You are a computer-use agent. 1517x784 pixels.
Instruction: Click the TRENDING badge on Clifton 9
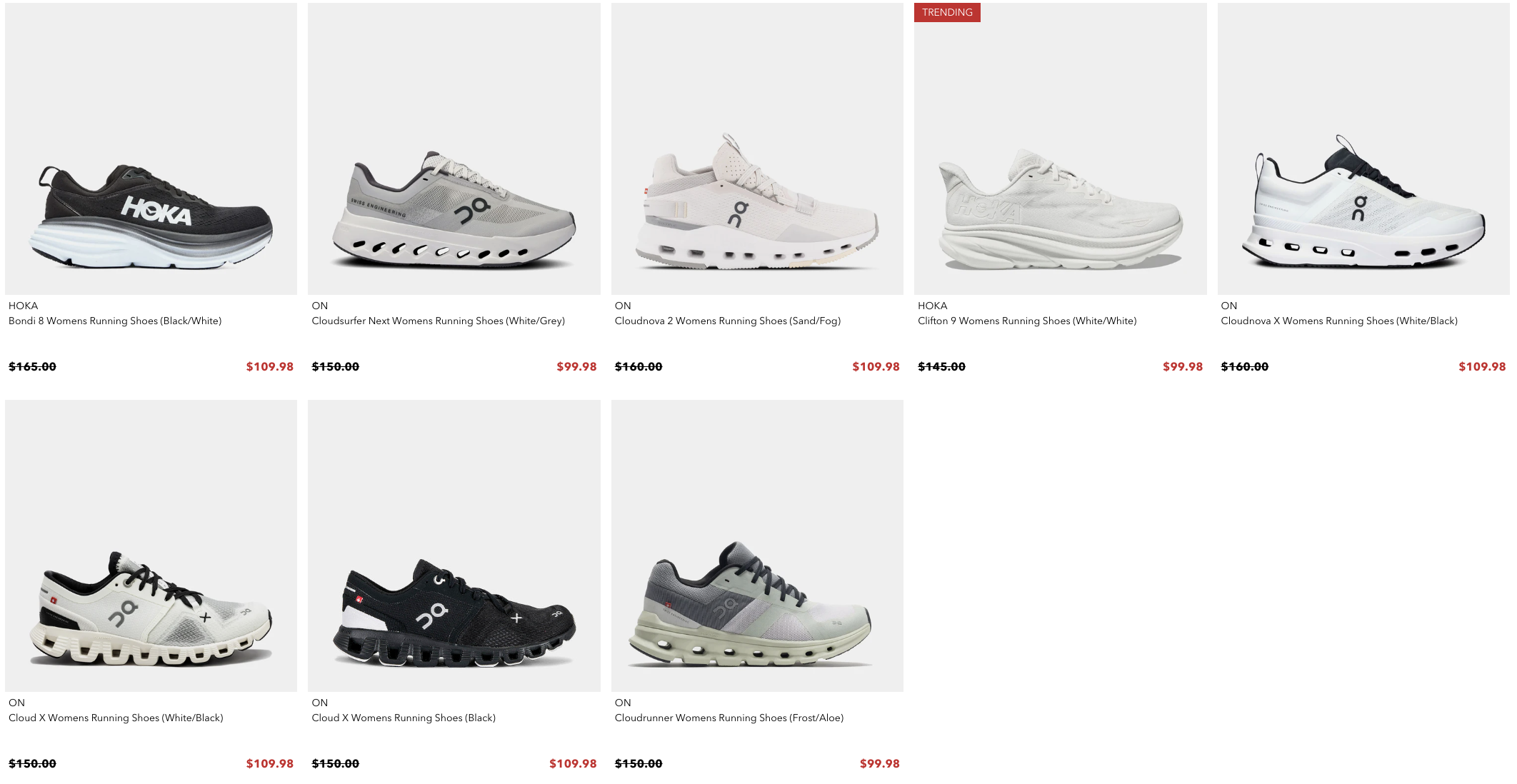[947, 12]
